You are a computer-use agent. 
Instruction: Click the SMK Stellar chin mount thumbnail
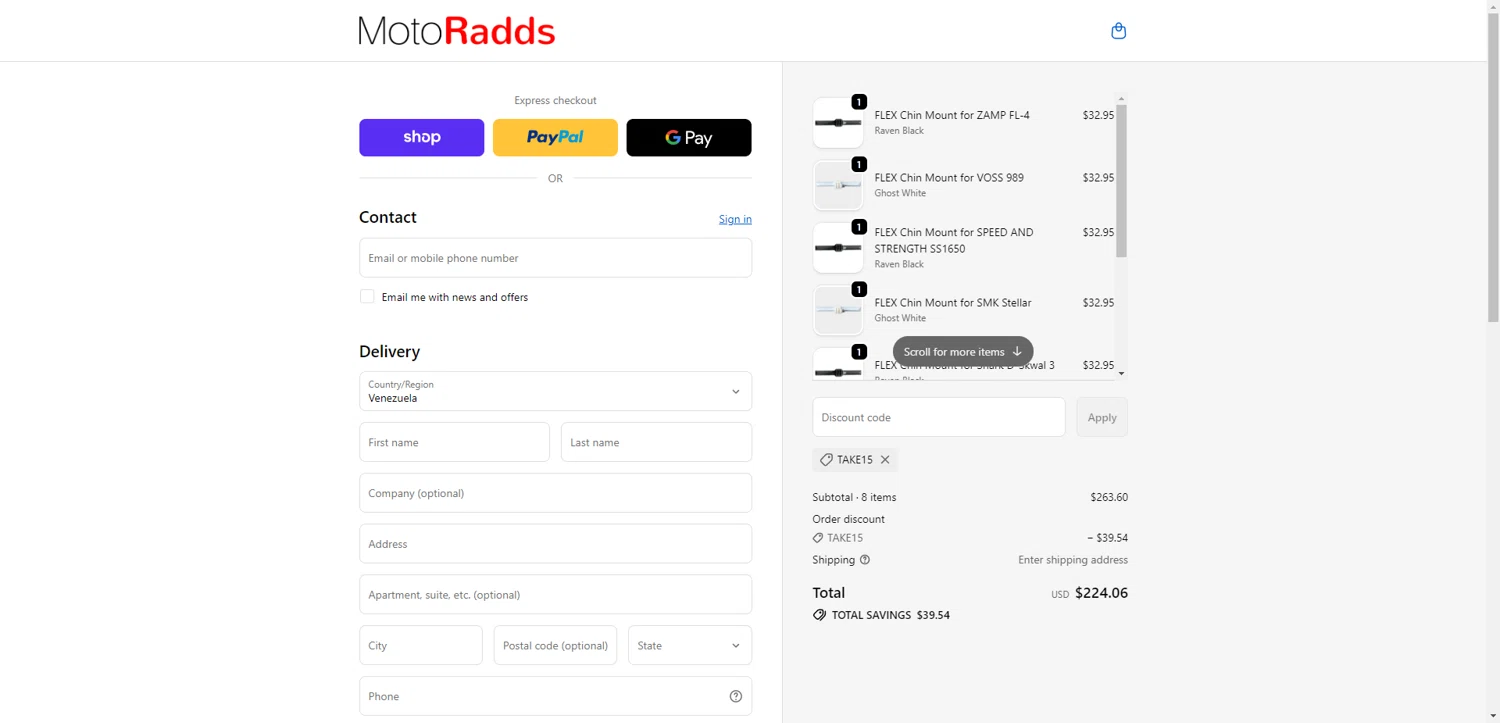838,310
